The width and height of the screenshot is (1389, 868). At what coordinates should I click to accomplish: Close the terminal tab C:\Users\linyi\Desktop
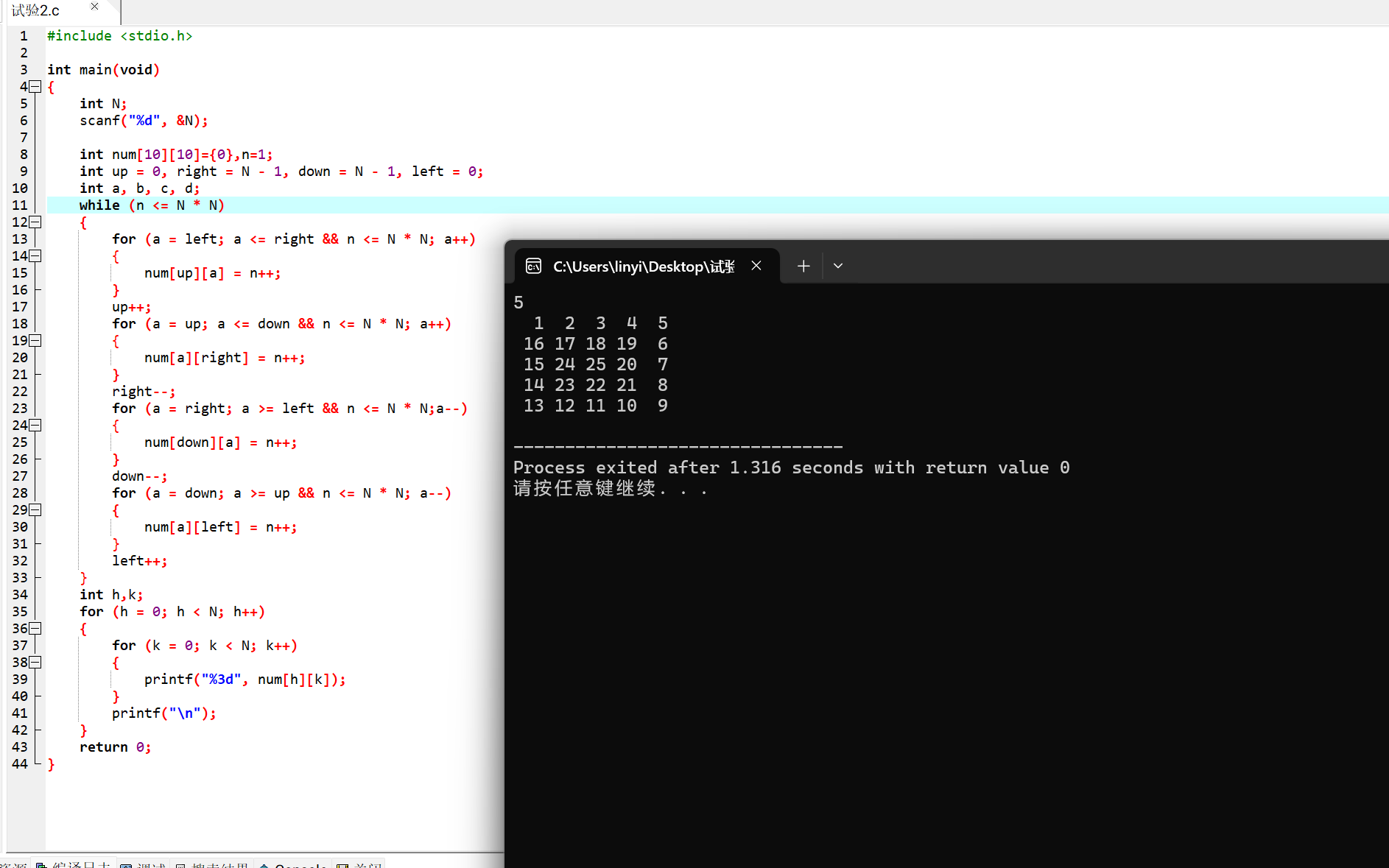pos(756,266)
